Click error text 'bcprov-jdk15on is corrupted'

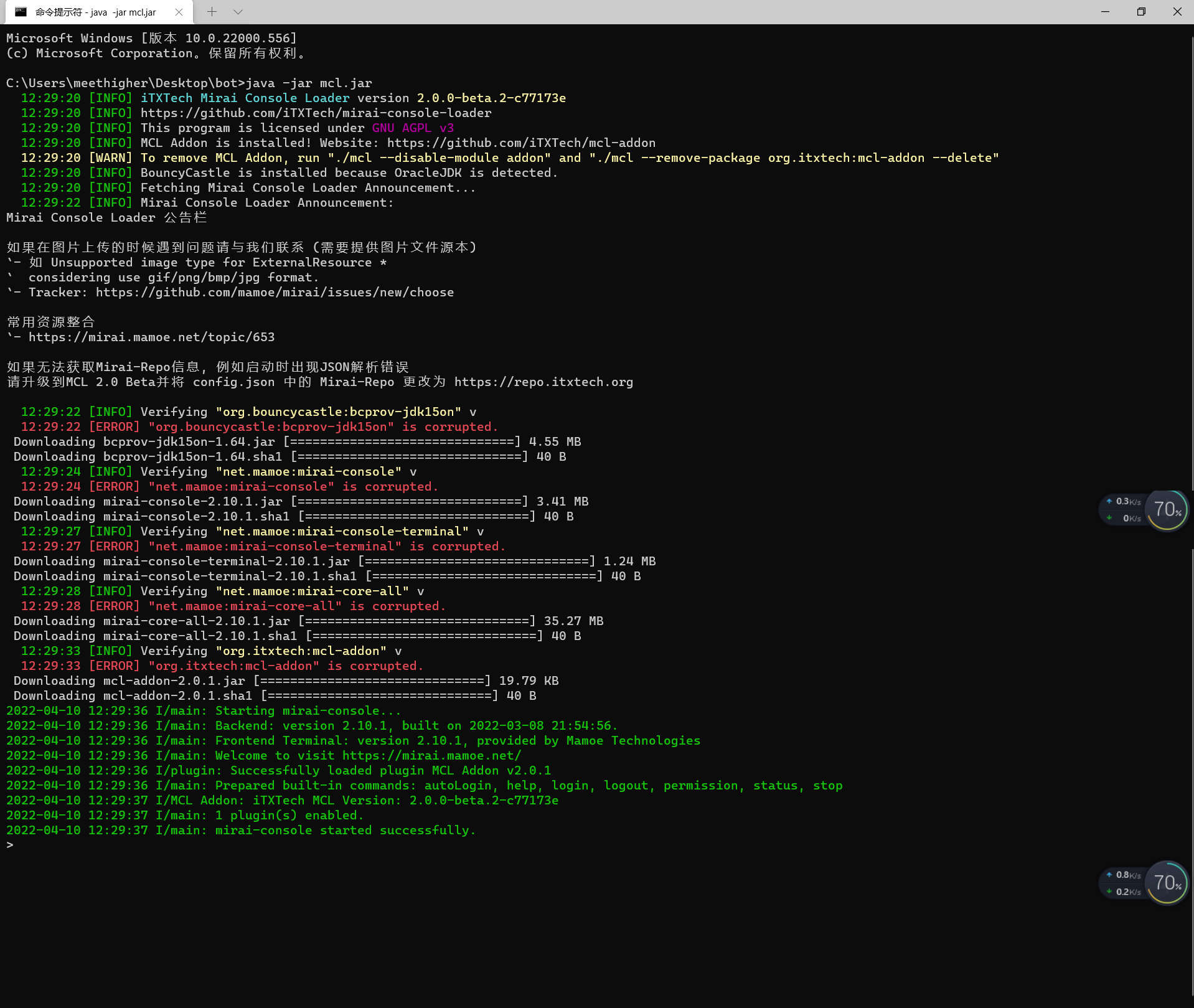tap(323, 426)
